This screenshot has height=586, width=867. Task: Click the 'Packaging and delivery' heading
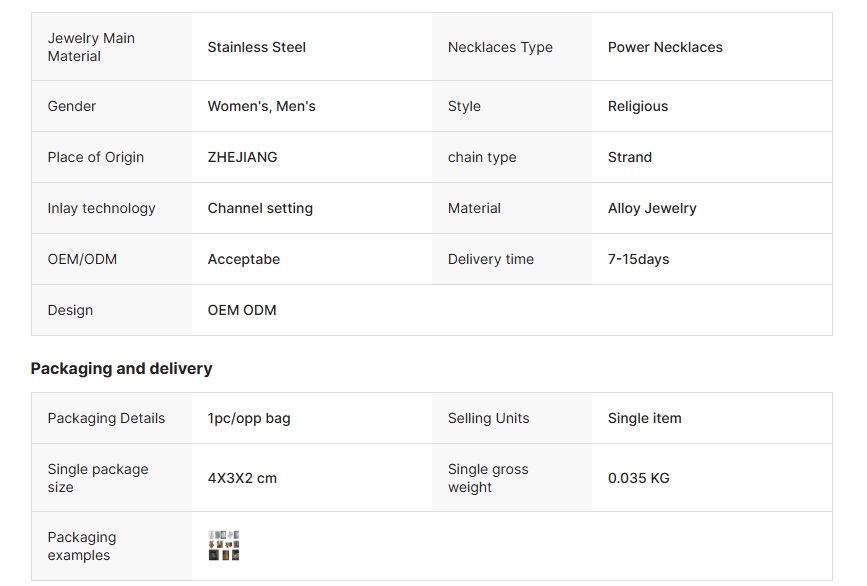pyautogui.click(x=121, y=369)
